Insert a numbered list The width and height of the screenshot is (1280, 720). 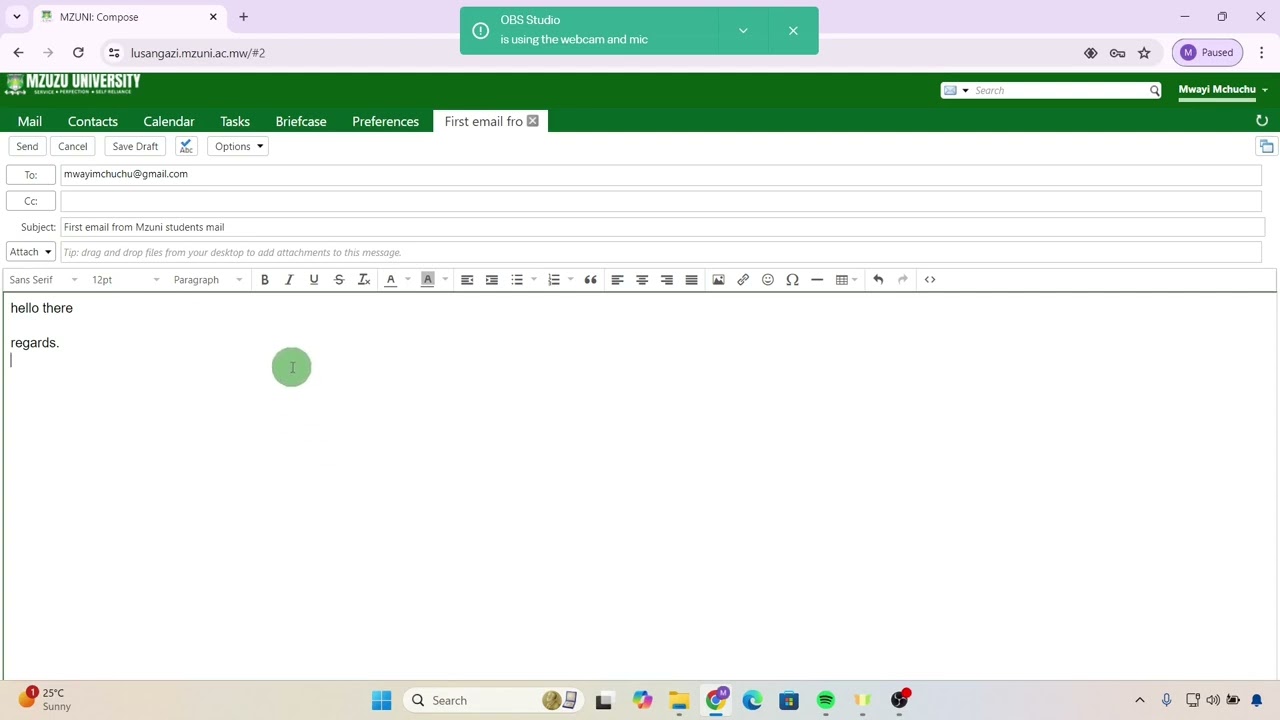pyautogui.click(x=554, y=280)
